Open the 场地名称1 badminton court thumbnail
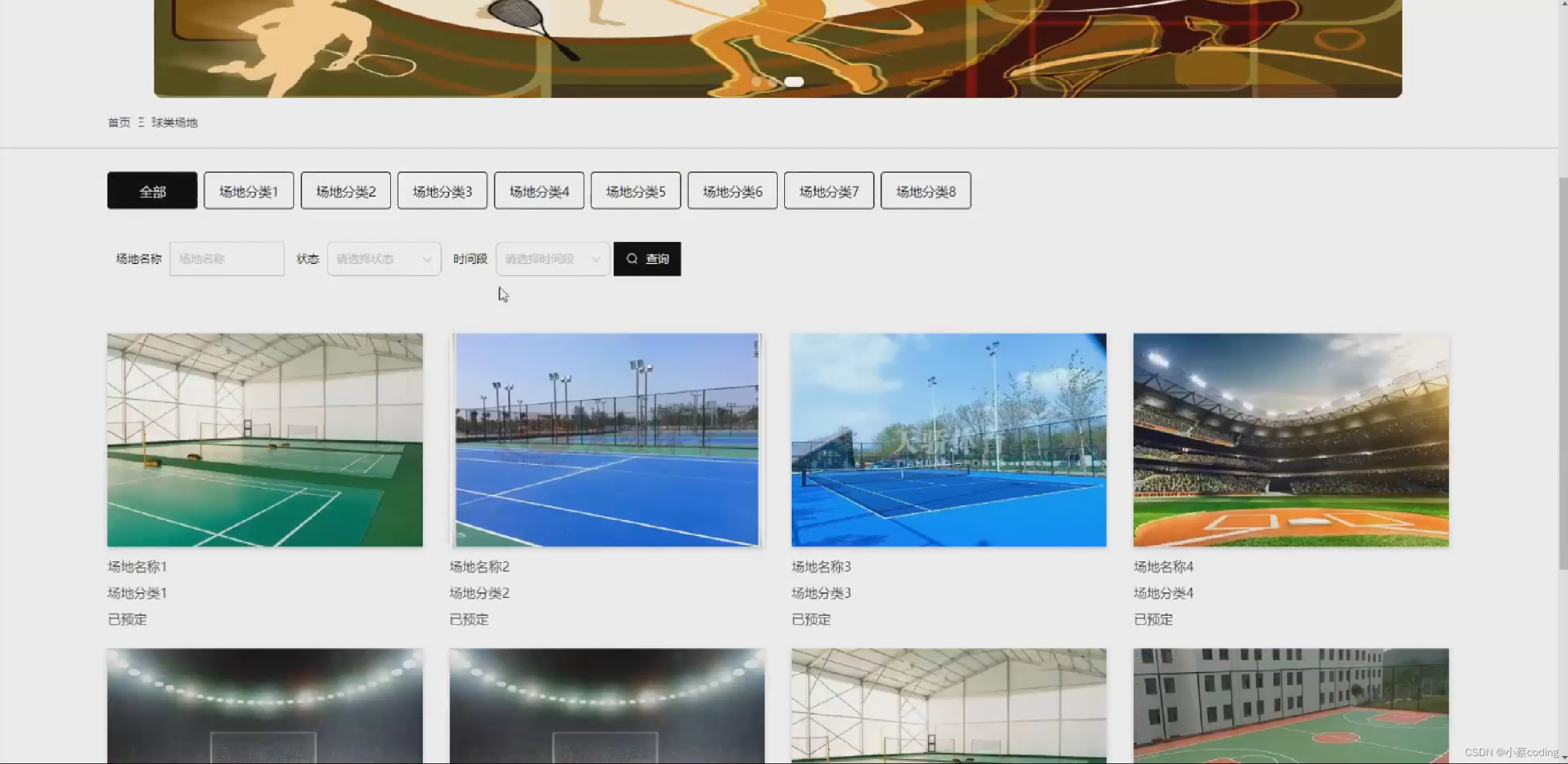The image size is (1568, 764). tap(265, 440)
